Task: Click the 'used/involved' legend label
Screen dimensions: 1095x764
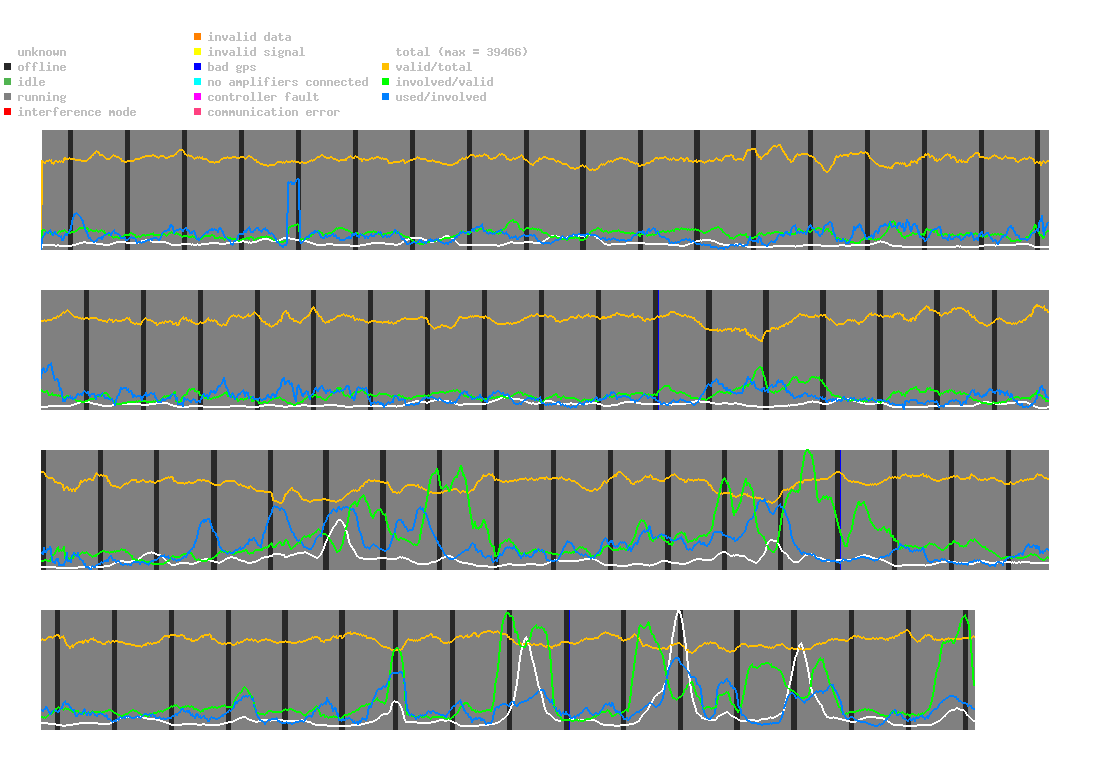Action: (x=441, y=97)
